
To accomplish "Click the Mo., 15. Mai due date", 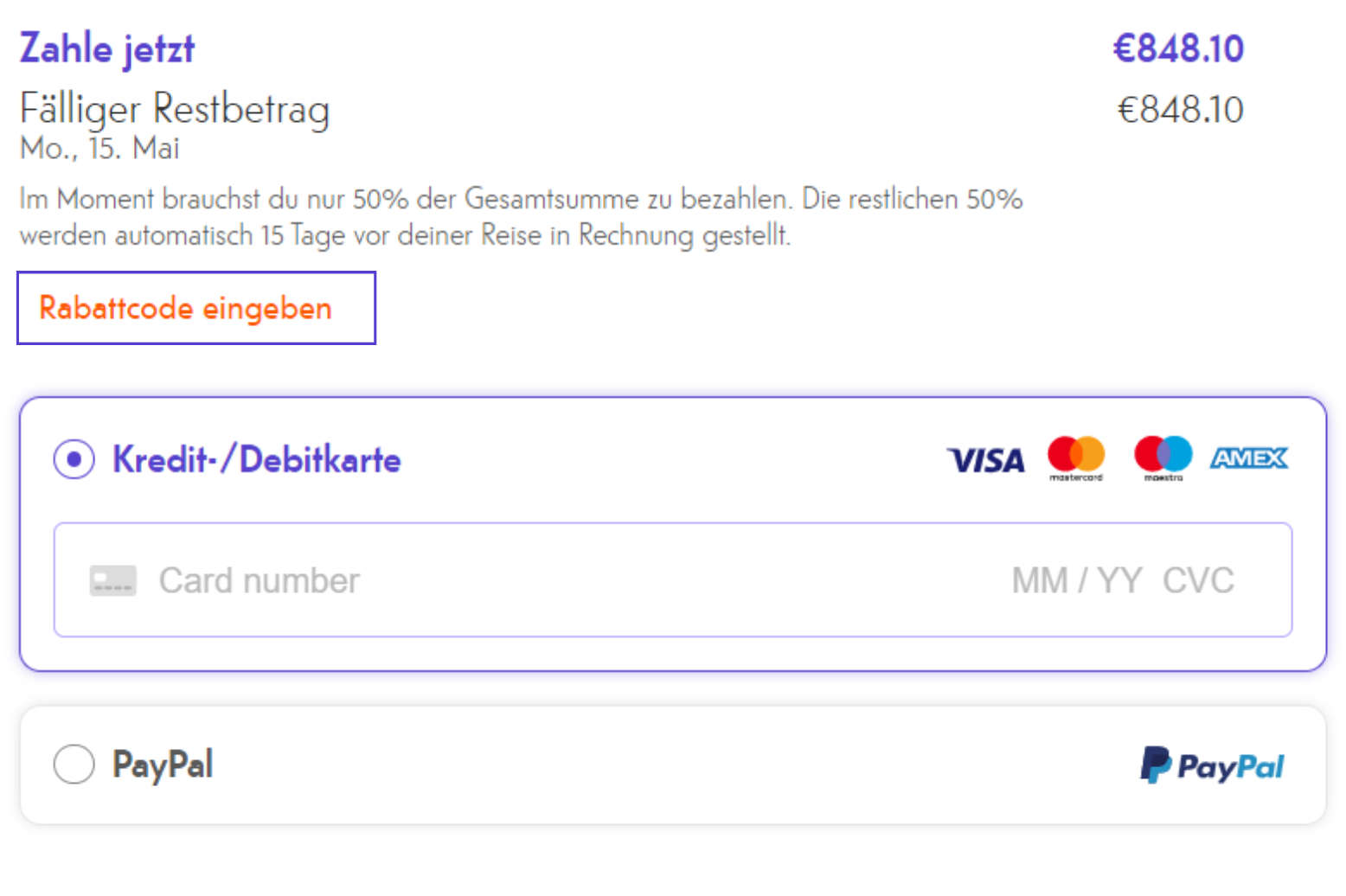I will [99, 148].
